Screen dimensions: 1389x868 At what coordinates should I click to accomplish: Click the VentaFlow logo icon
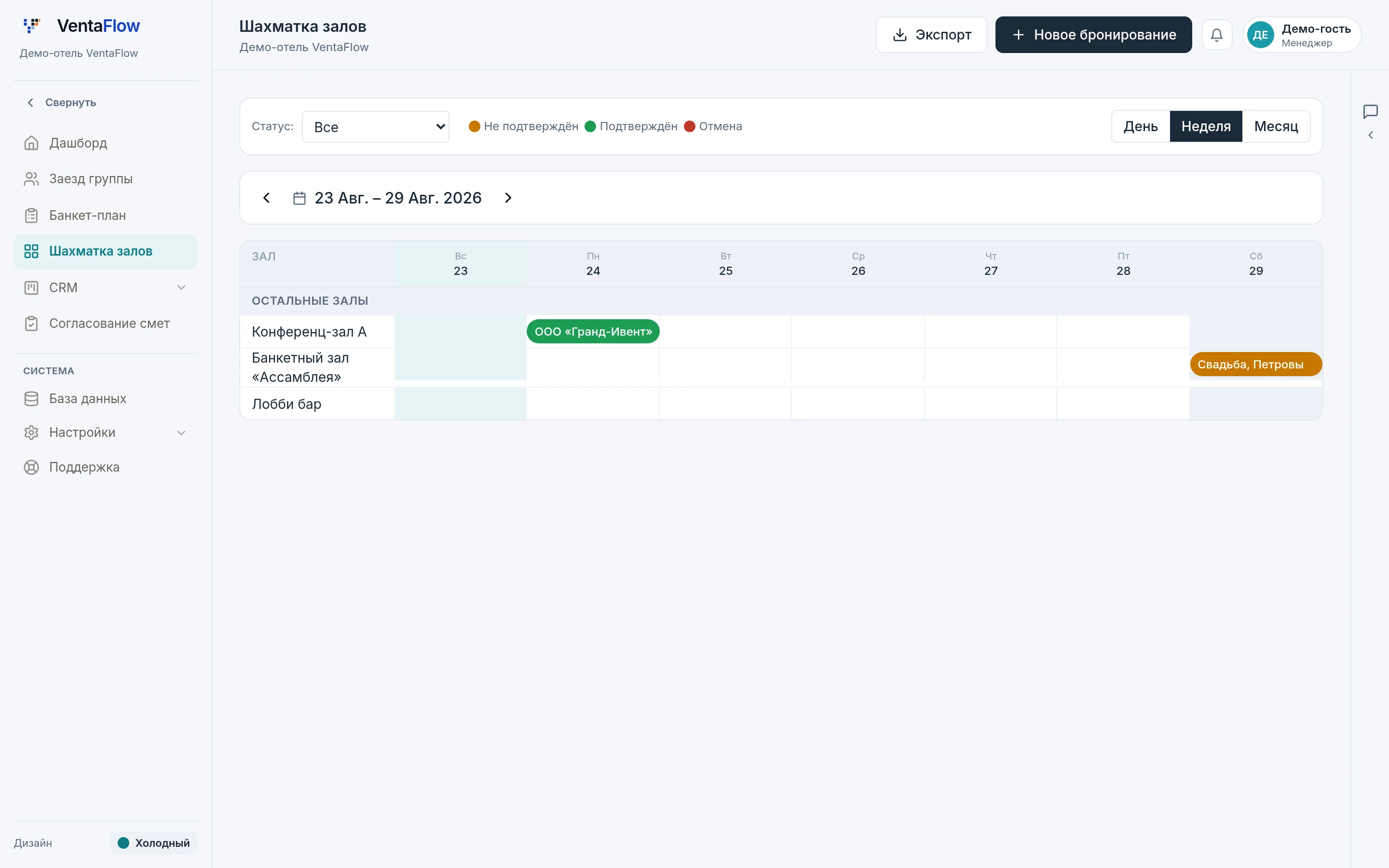[31, 25]
